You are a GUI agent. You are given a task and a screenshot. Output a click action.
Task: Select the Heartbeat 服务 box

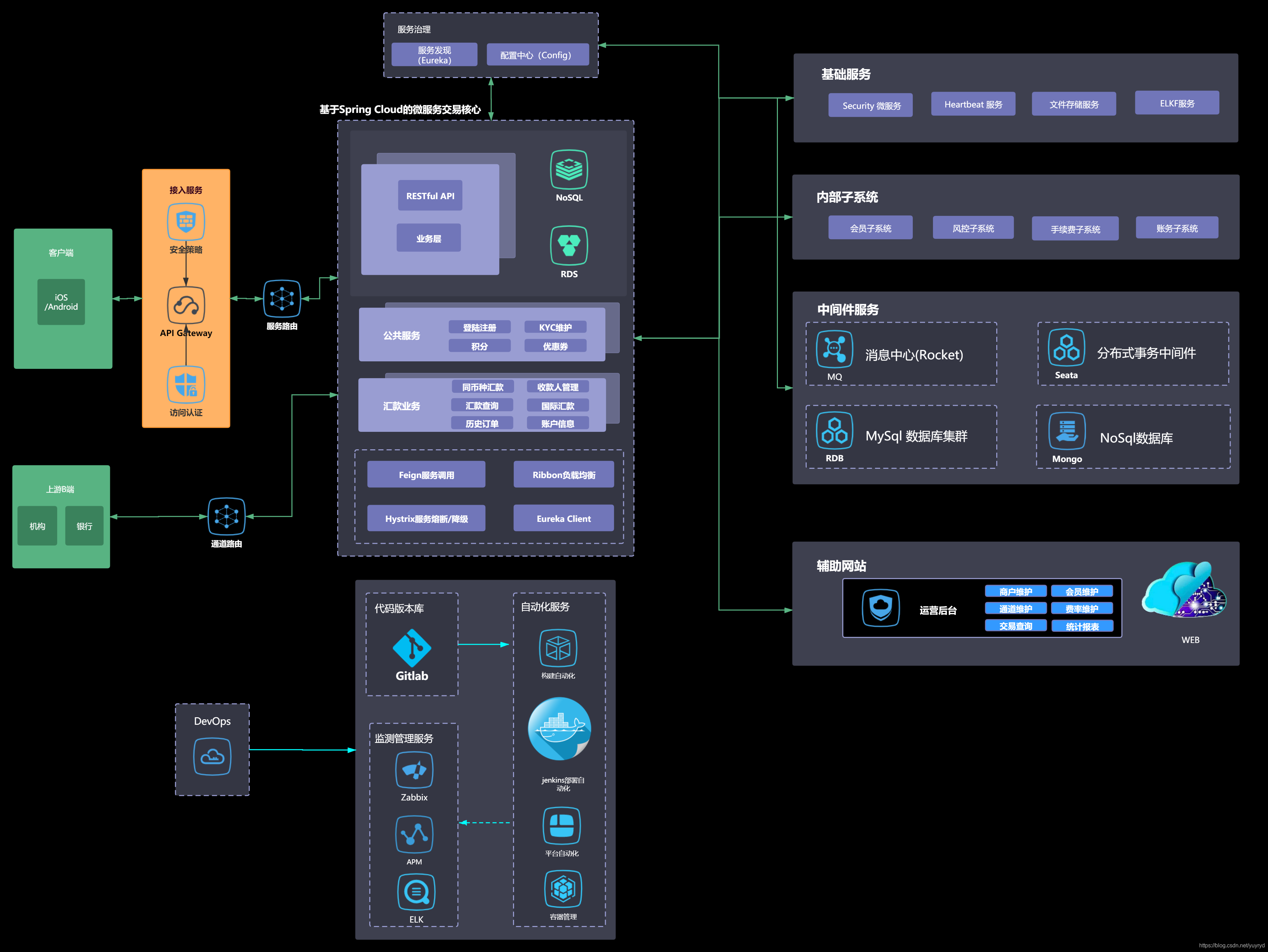(x=973, y=104)
